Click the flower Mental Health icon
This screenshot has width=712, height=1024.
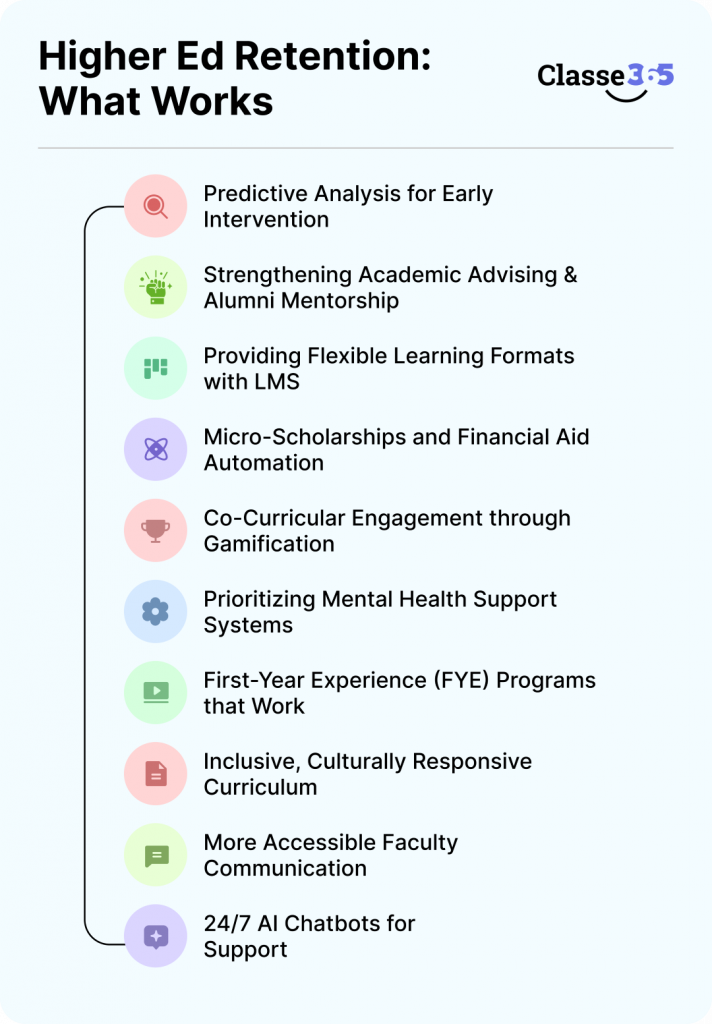(155, 612)
